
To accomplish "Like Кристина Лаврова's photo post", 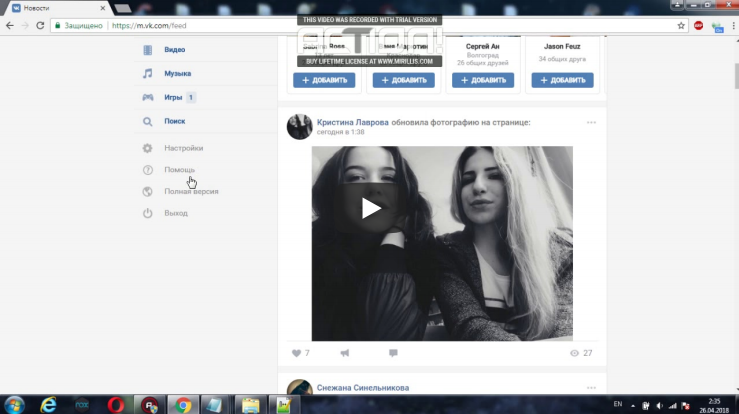I will (296, 353).
